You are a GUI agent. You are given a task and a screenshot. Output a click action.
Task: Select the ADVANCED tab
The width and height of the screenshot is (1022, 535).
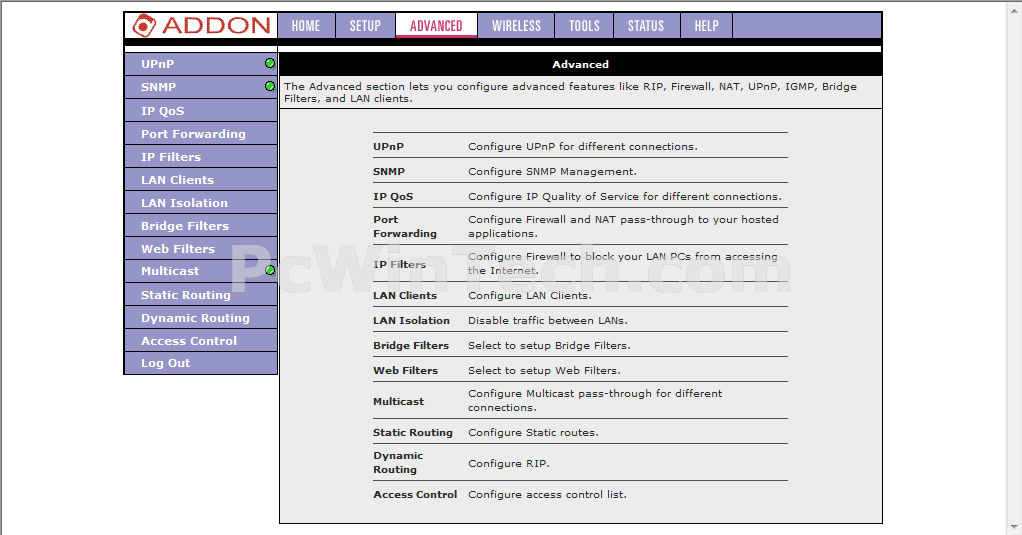point(436,25)
